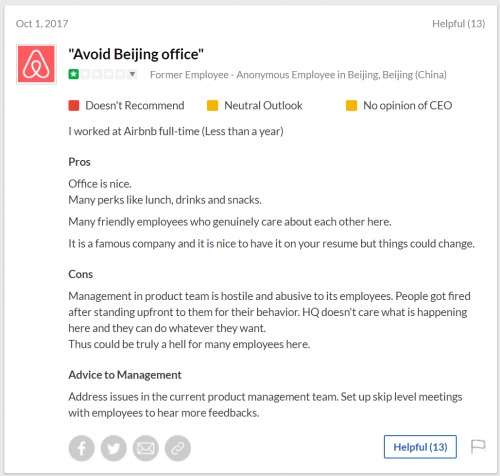Click the Former Employee location text

click(x=298, y=75)
